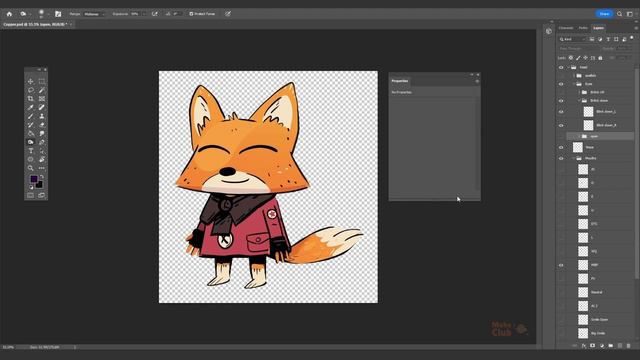Switch to the Channels tab
Image resolution: width=640 pixels, height=360 pixels.
[566, 28]
